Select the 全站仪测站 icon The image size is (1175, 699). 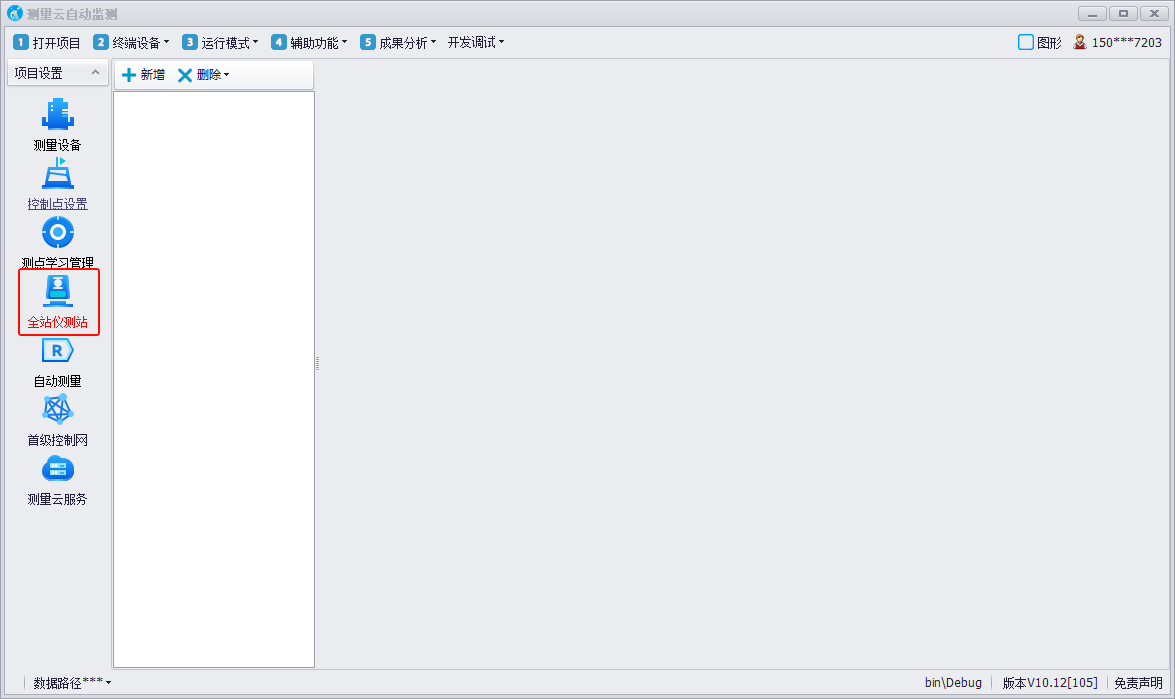click(58, 292)
